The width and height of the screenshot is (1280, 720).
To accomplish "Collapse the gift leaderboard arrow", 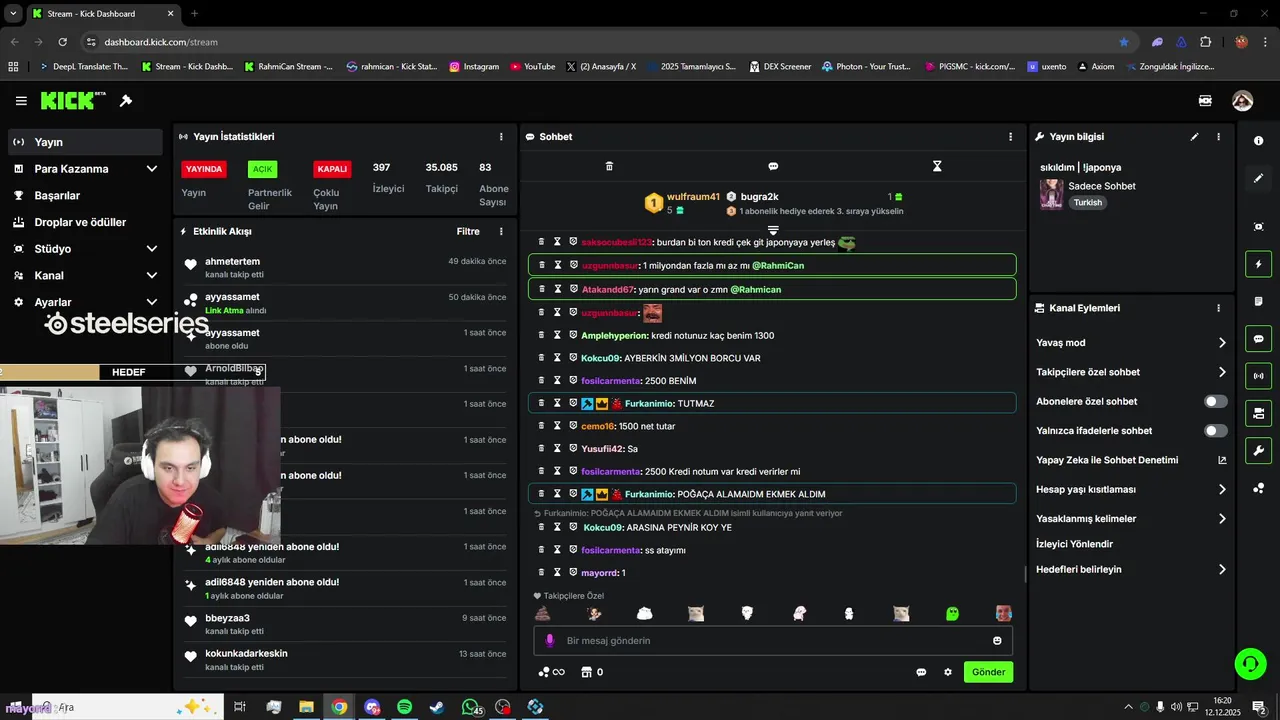I will point(773,230).
